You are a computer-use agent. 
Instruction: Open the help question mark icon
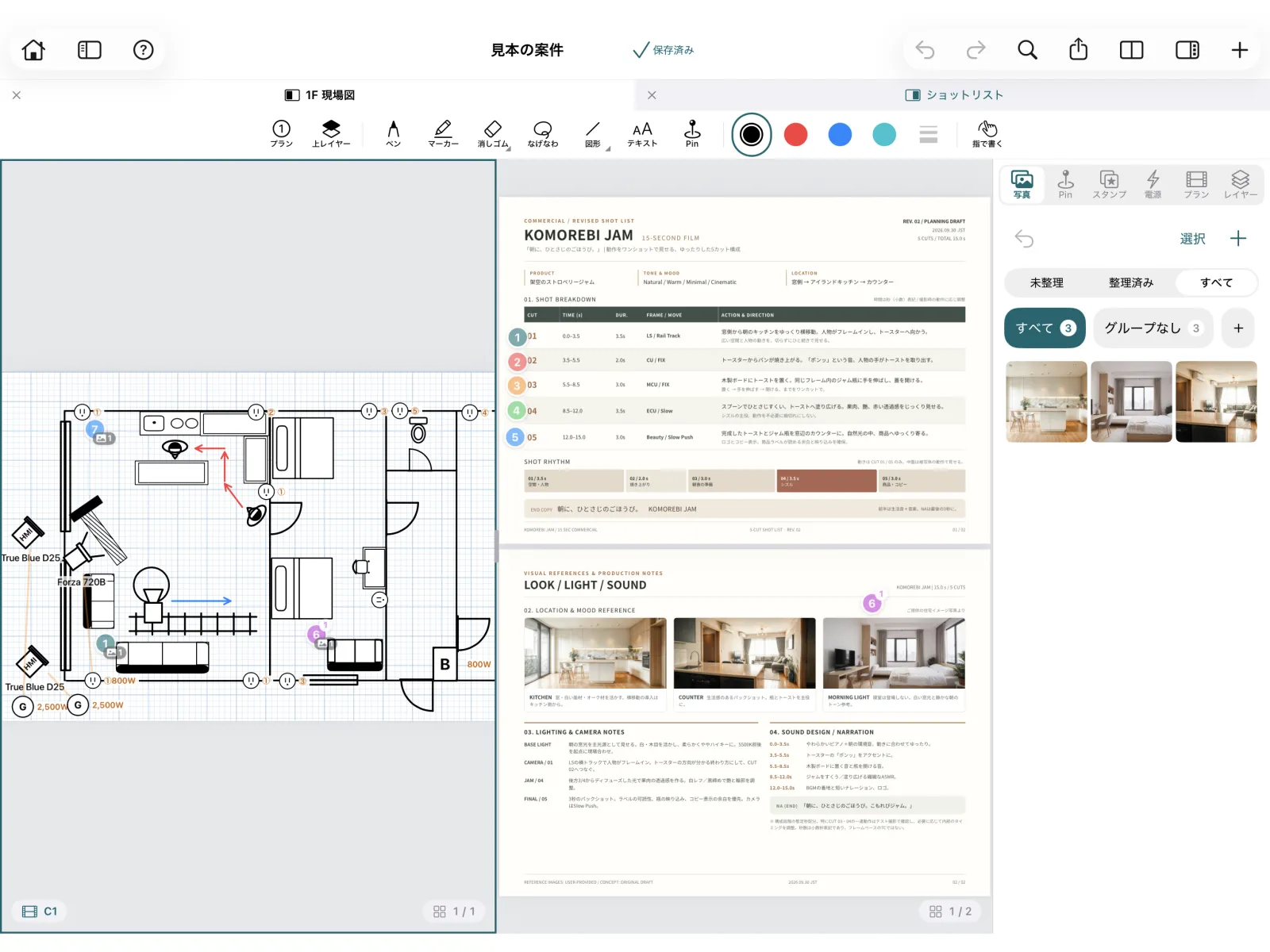click(143, 50)
